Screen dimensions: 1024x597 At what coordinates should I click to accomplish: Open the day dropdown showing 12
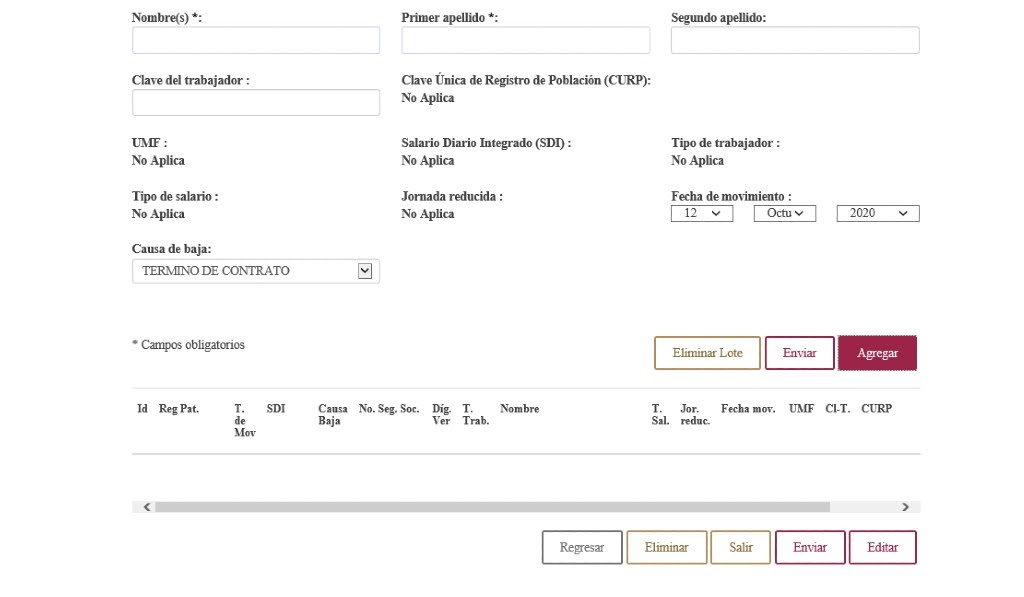701,213
